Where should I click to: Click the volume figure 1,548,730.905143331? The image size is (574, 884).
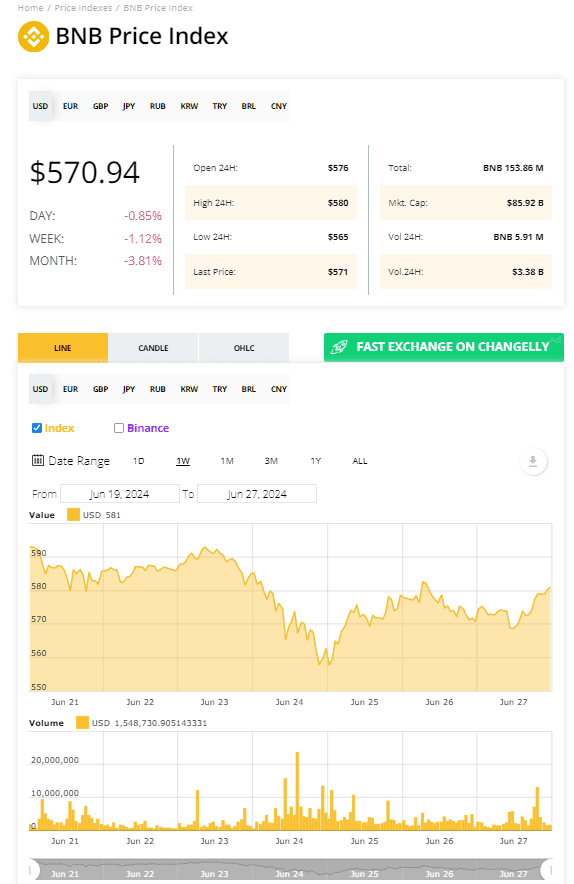(161, 723)
